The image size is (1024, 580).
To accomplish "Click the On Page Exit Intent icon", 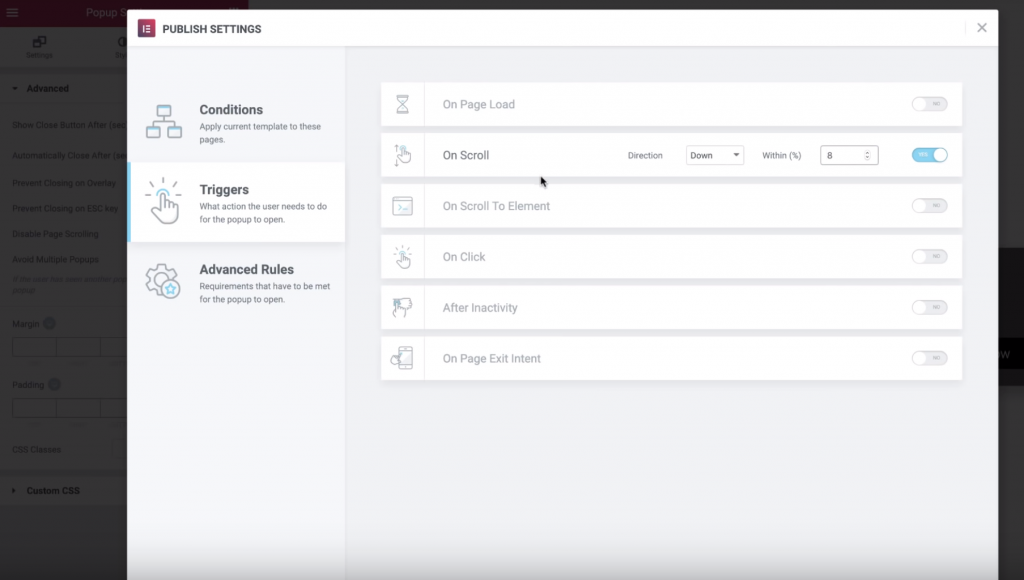I will pyautogui.click(x=402, y=358).
